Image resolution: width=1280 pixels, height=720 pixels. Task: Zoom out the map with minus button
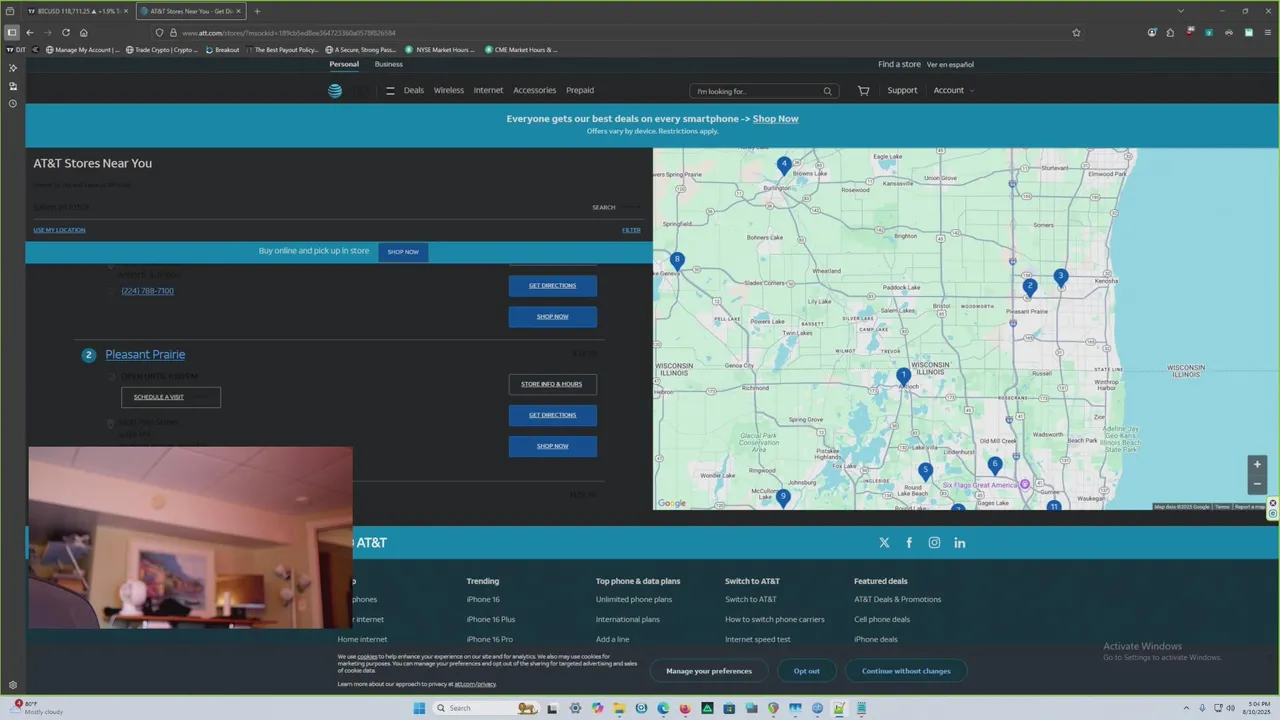tap(1257, 484)
